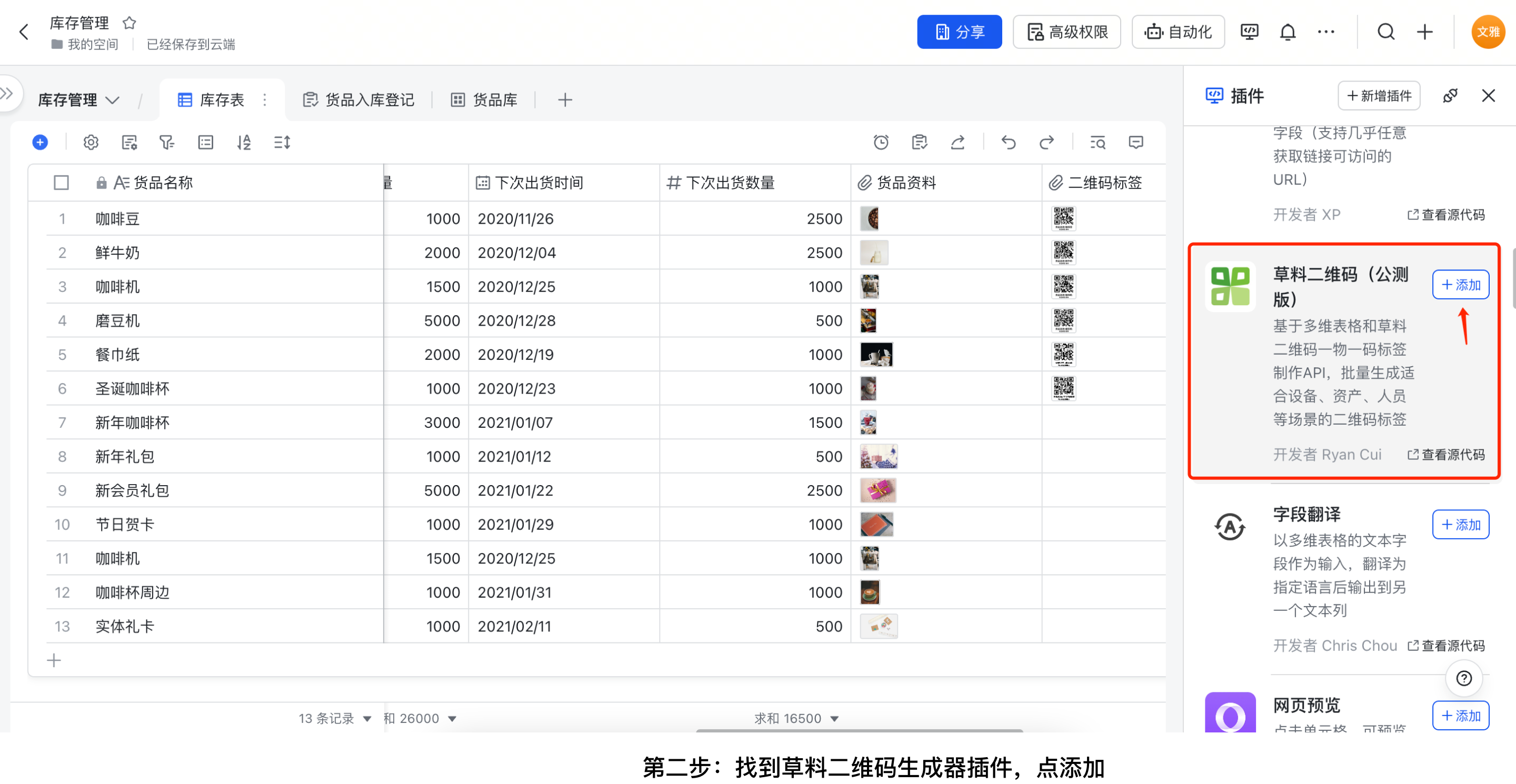Click the undo arrow icon

pos(1008,143)
